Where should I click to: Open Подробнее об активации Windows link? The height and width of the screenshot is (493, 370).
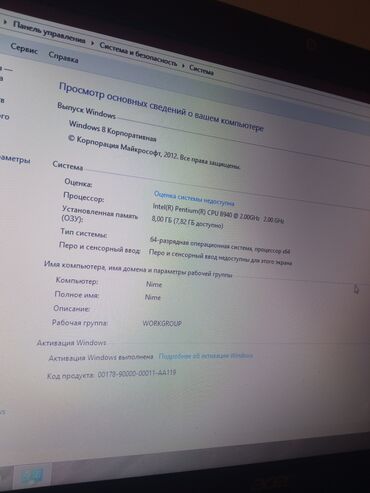(x=206, y=356)
